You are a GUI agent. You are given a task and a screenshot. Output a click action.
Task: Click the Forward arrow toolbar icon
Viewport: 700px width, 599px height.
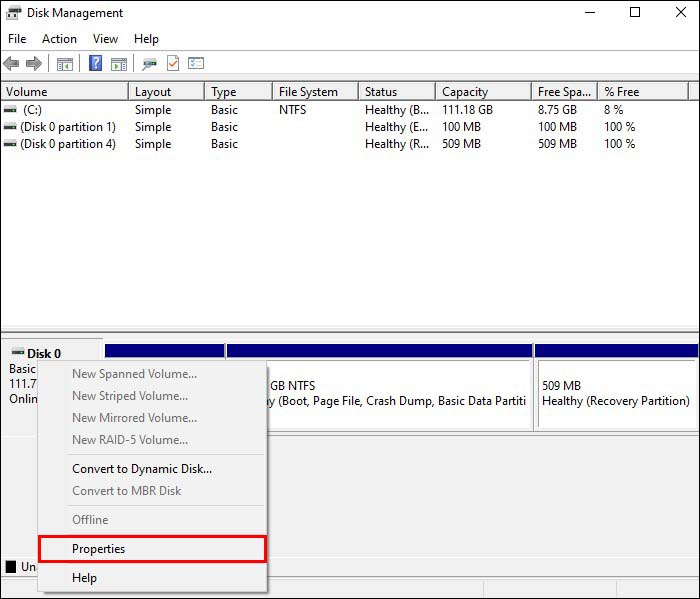[34, 64]
